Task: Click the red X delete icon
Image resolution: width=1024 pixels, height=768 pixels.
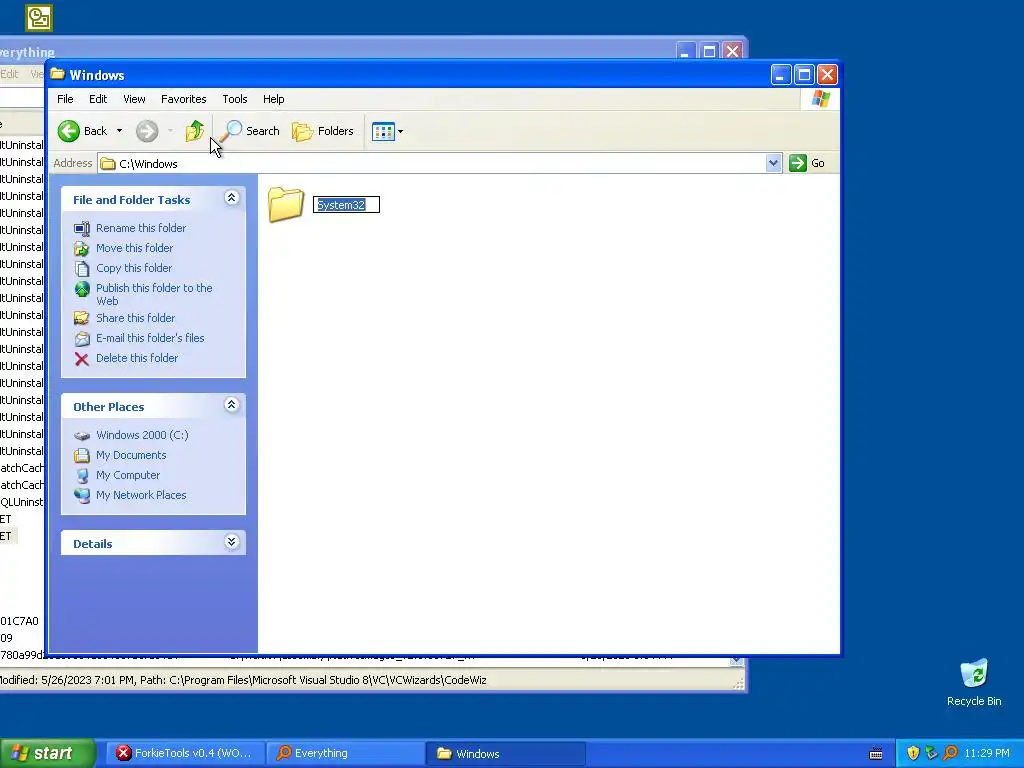Action: point(82,359)
